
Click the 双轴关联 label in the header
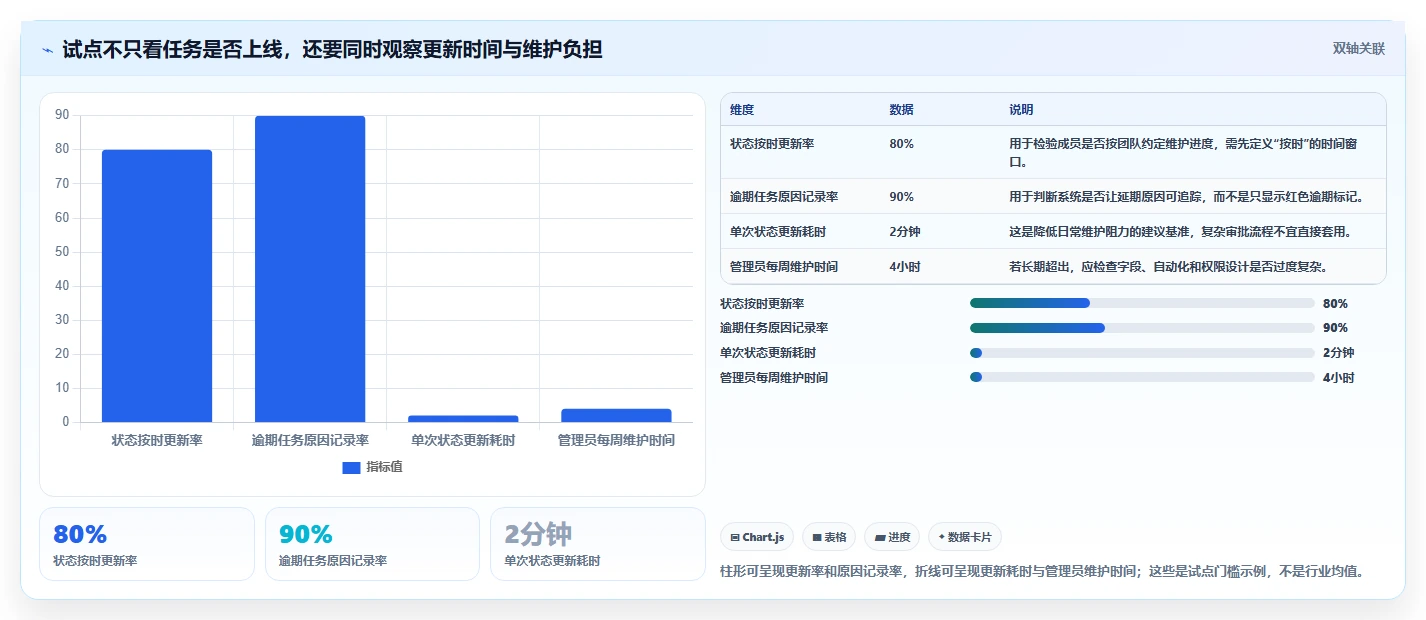[1359, 49]
